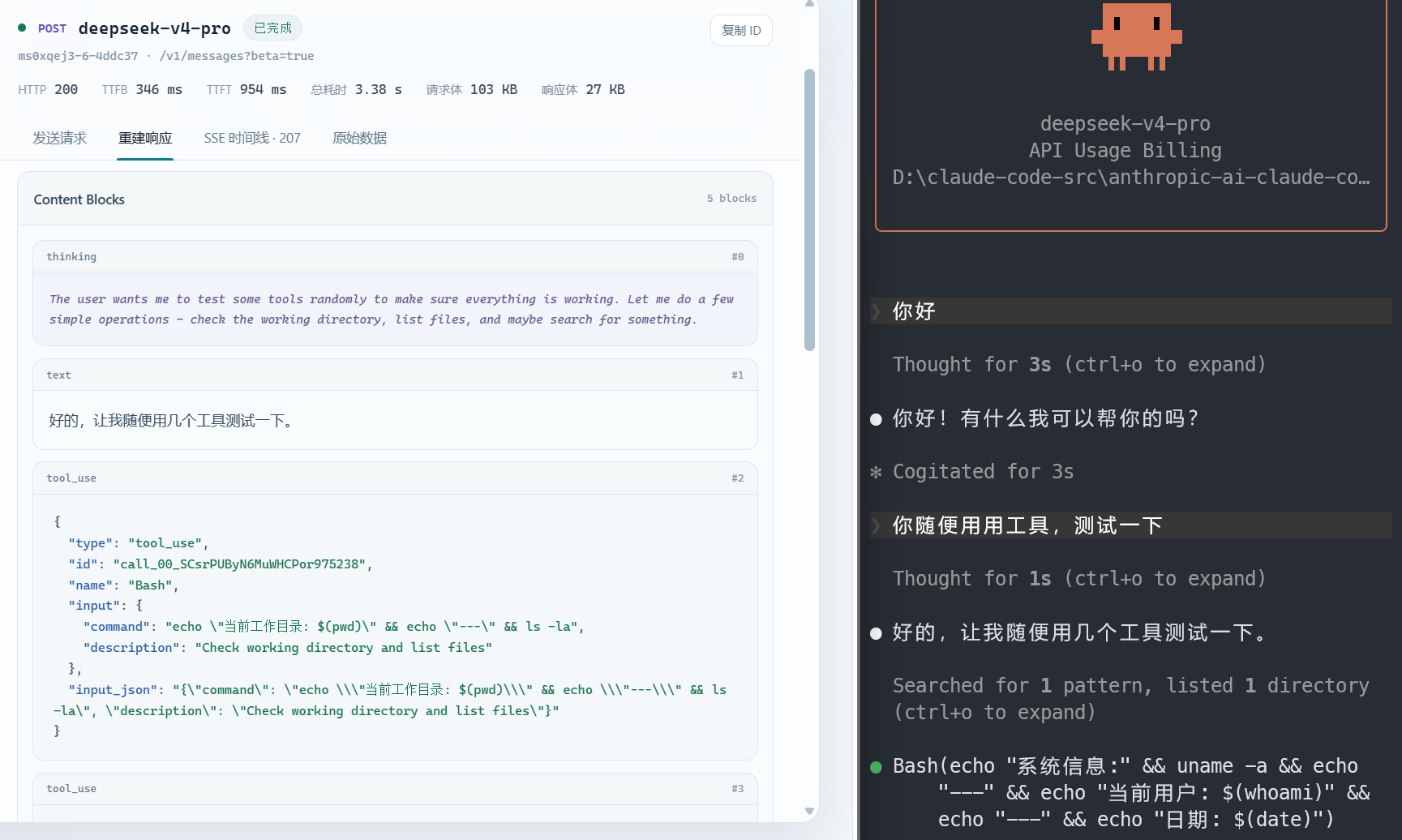This screenshot has width=1402, height=840.
Task: Click Cogitated for 3s status text
Action: tap(983, 472)
